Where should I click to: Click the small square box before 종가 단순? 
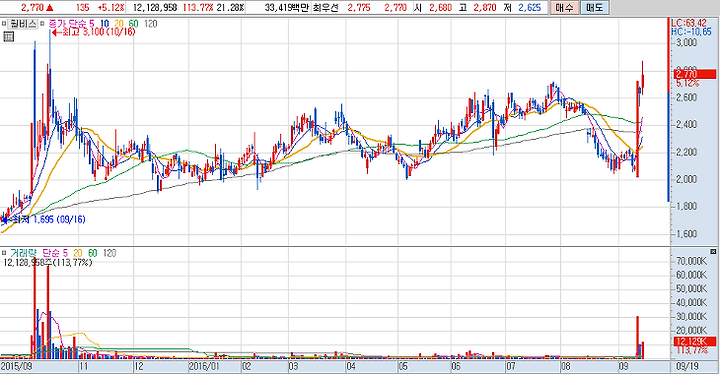click(x=43, y=24)
